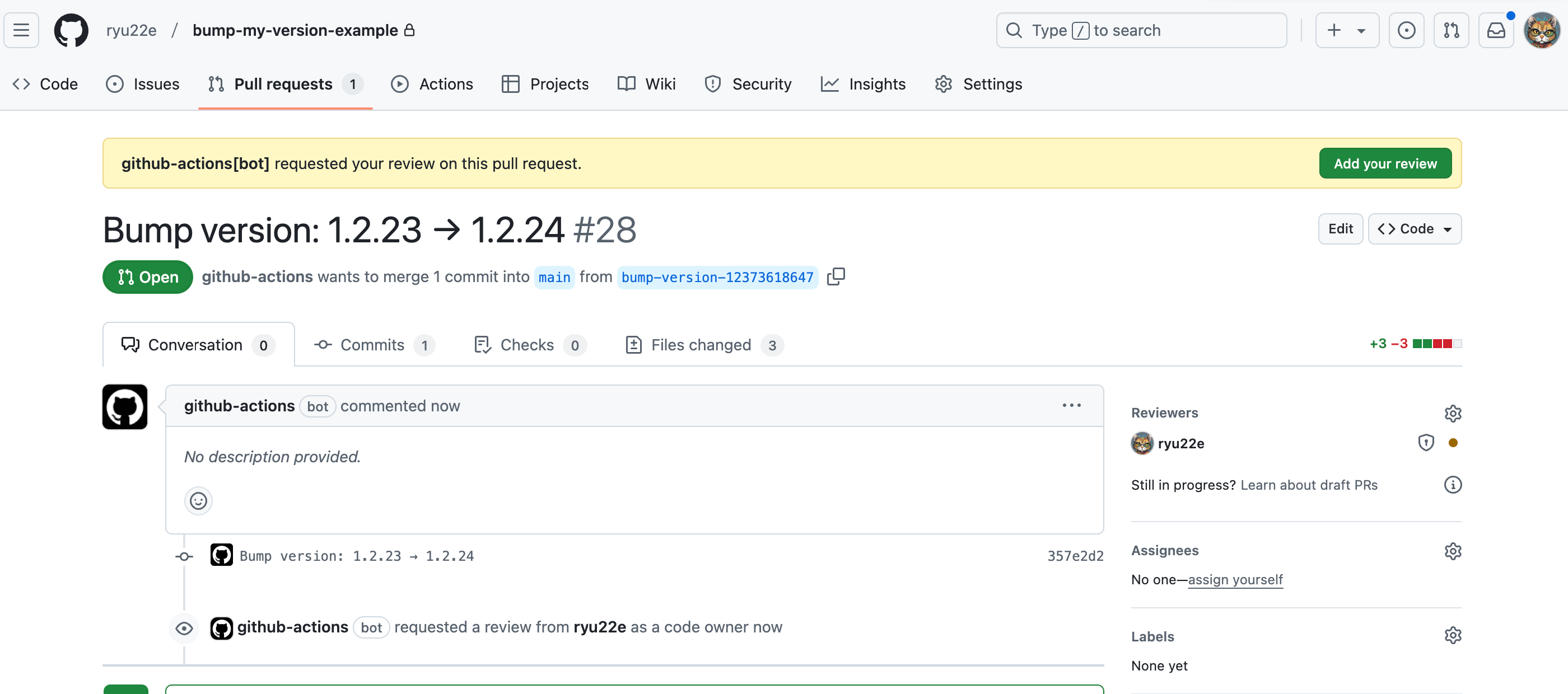Click the Labels sidebar heading

coord(1152,636)
